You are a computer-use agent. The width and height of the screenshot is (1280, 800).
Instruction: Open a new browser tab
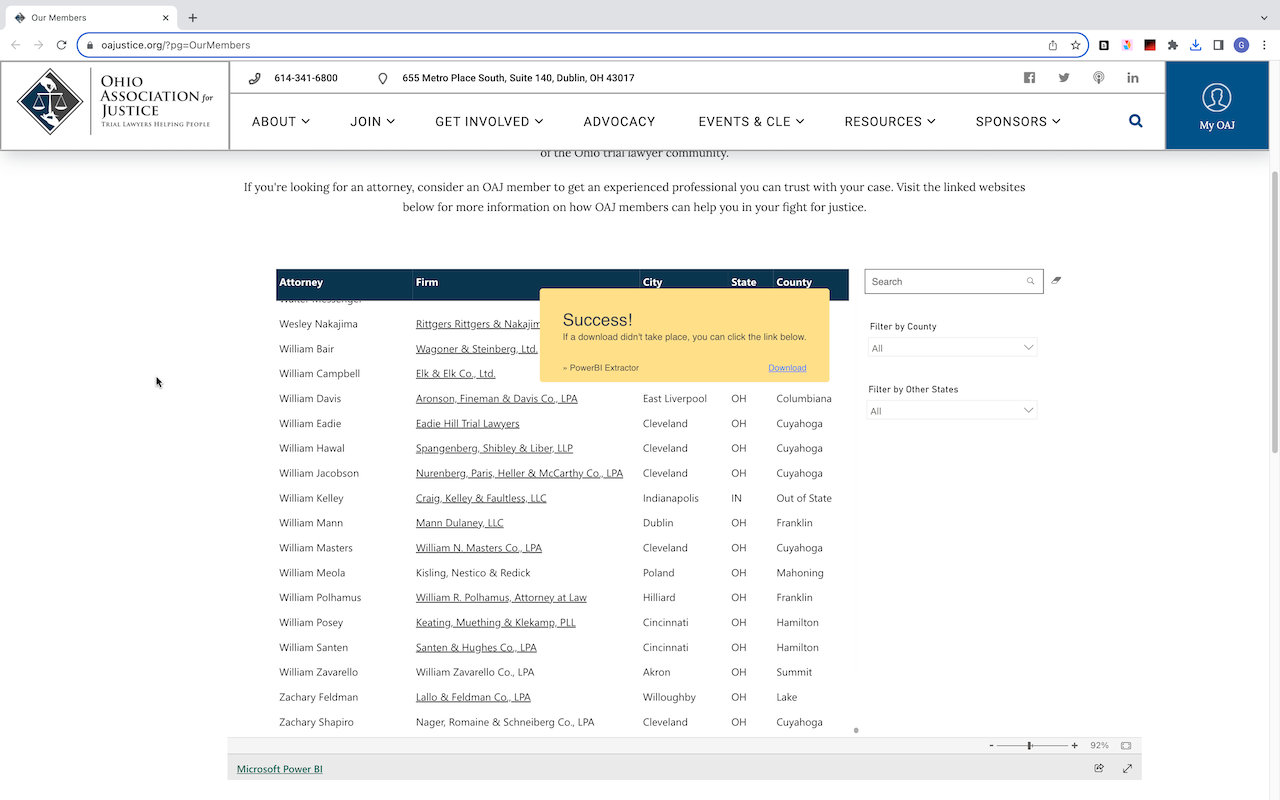[x=193, y=17]
